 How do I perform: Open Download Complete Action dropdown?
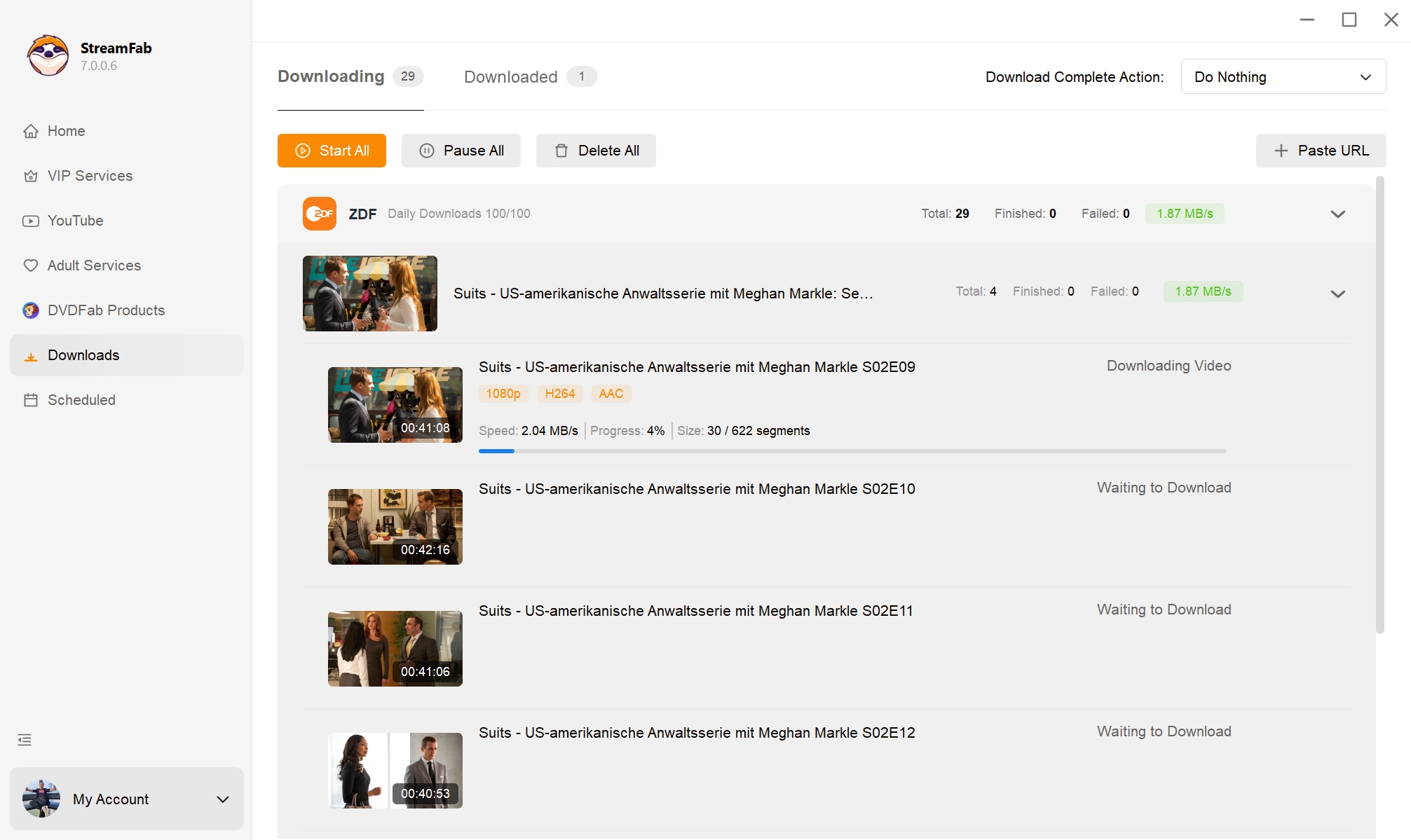pos(1283,77)
